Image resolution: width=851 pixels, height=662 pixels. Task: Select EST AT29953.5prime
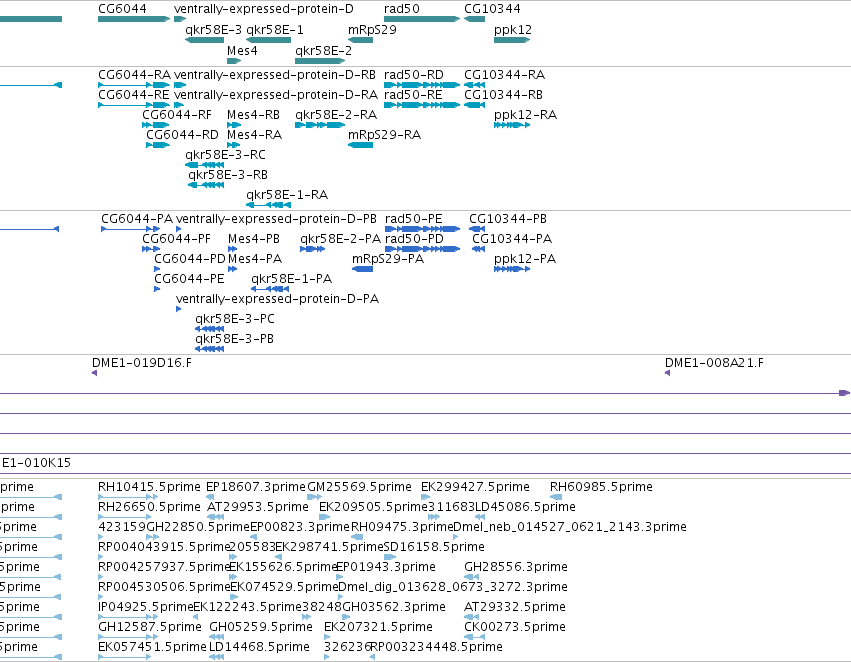(258, 507)
